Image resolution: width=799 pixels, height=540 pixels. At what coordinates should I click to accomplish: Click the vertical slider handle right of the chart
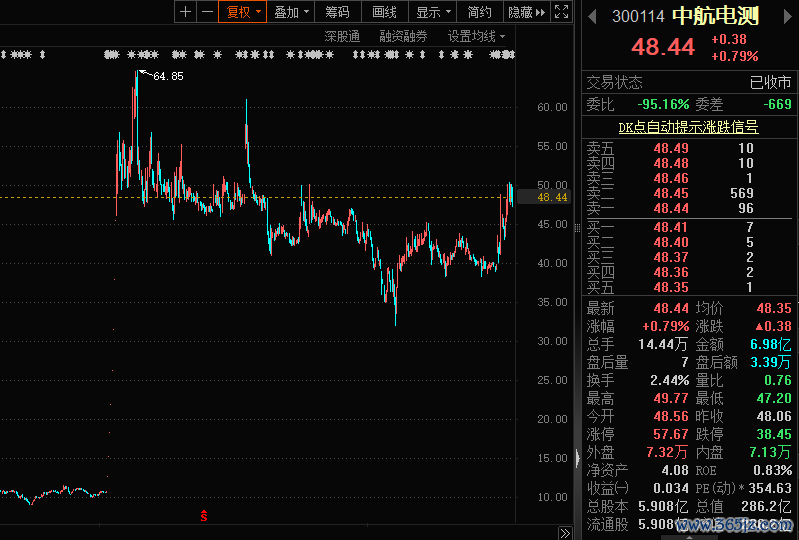pyautogui.click(x=577, y=459)
